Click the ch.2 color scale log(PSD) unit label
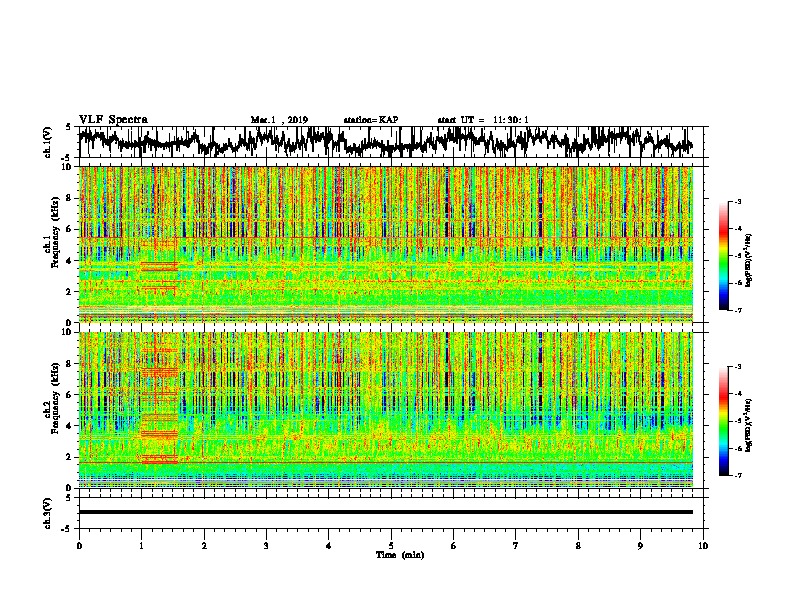The height and width of the screenshot is (612, 792). 749,425
